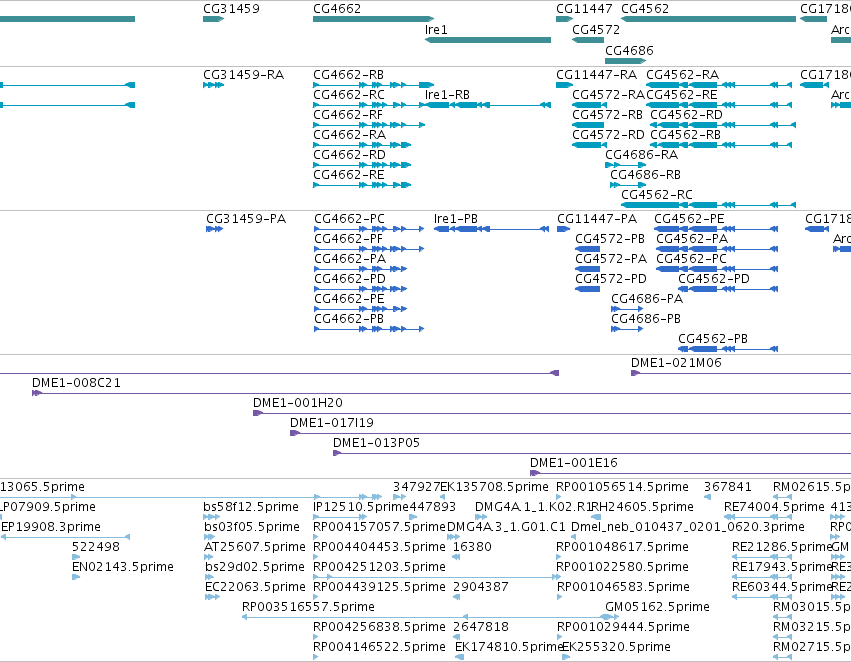Viewport: 851px width, 662px height.
Task: Select EST RP001056514.5prime
Action: (623, 487)
